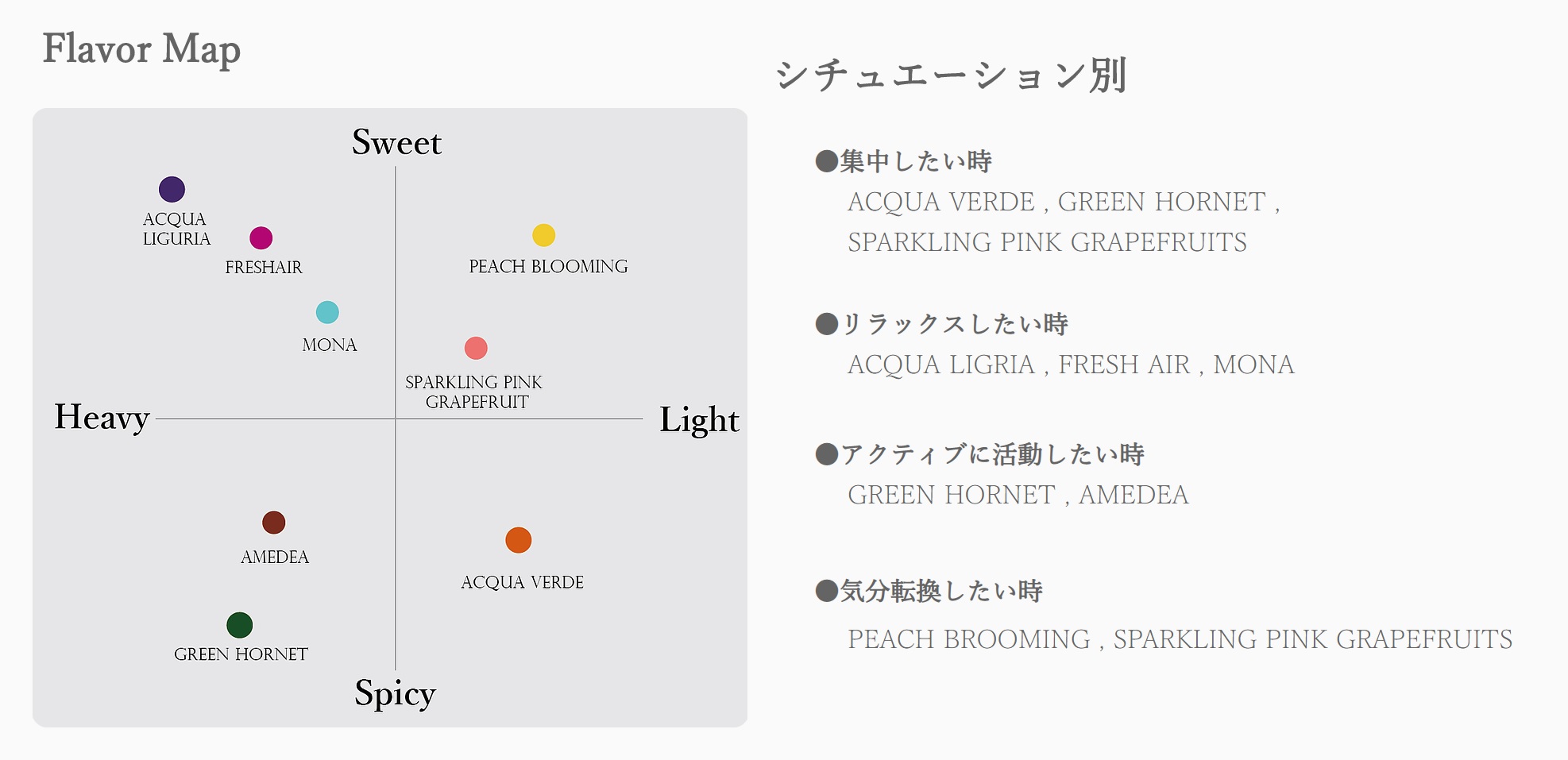Click the brown AMEDEA dot

(x=273, y=523)
